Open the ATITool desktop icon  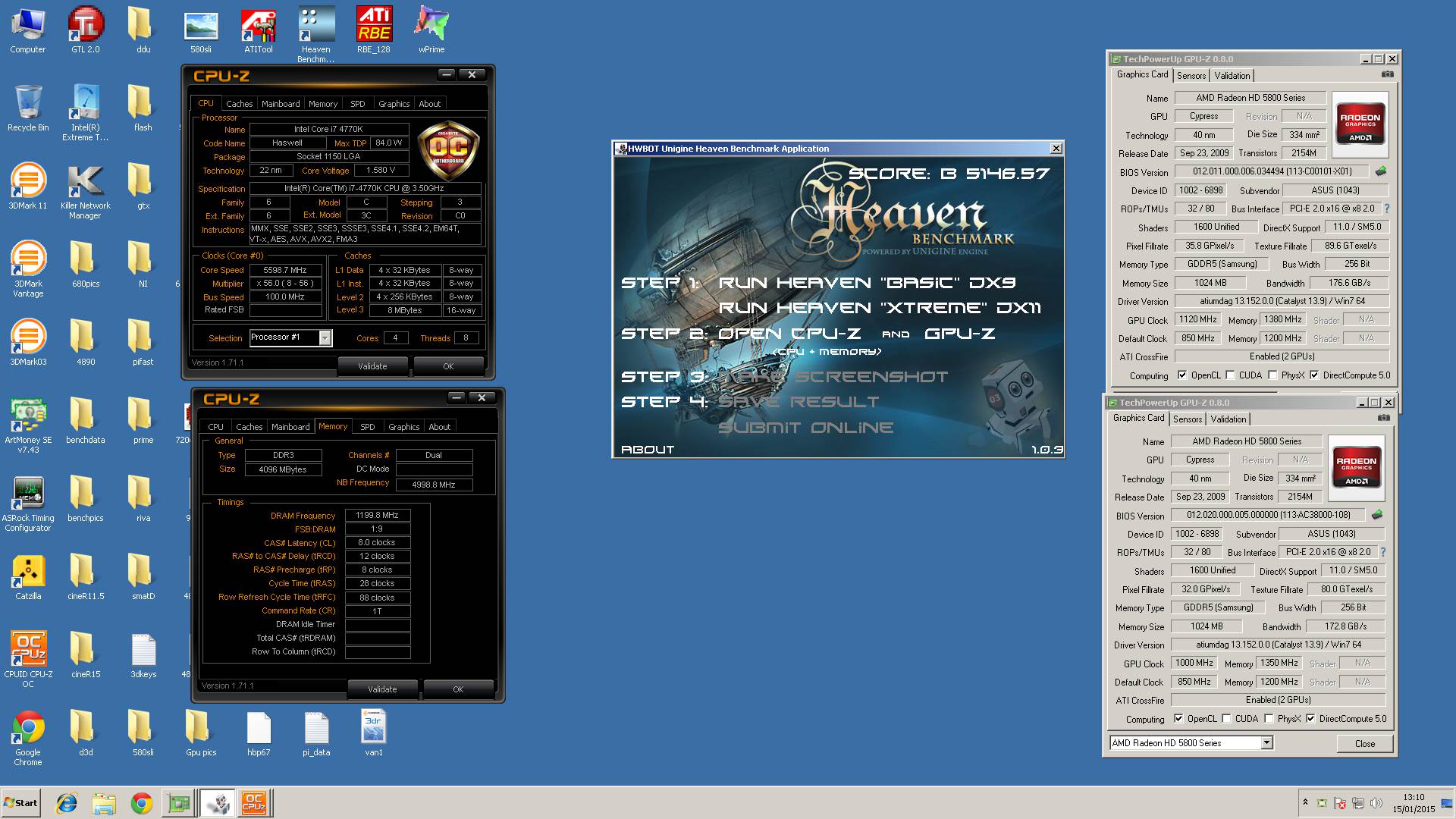pos(259,30)
